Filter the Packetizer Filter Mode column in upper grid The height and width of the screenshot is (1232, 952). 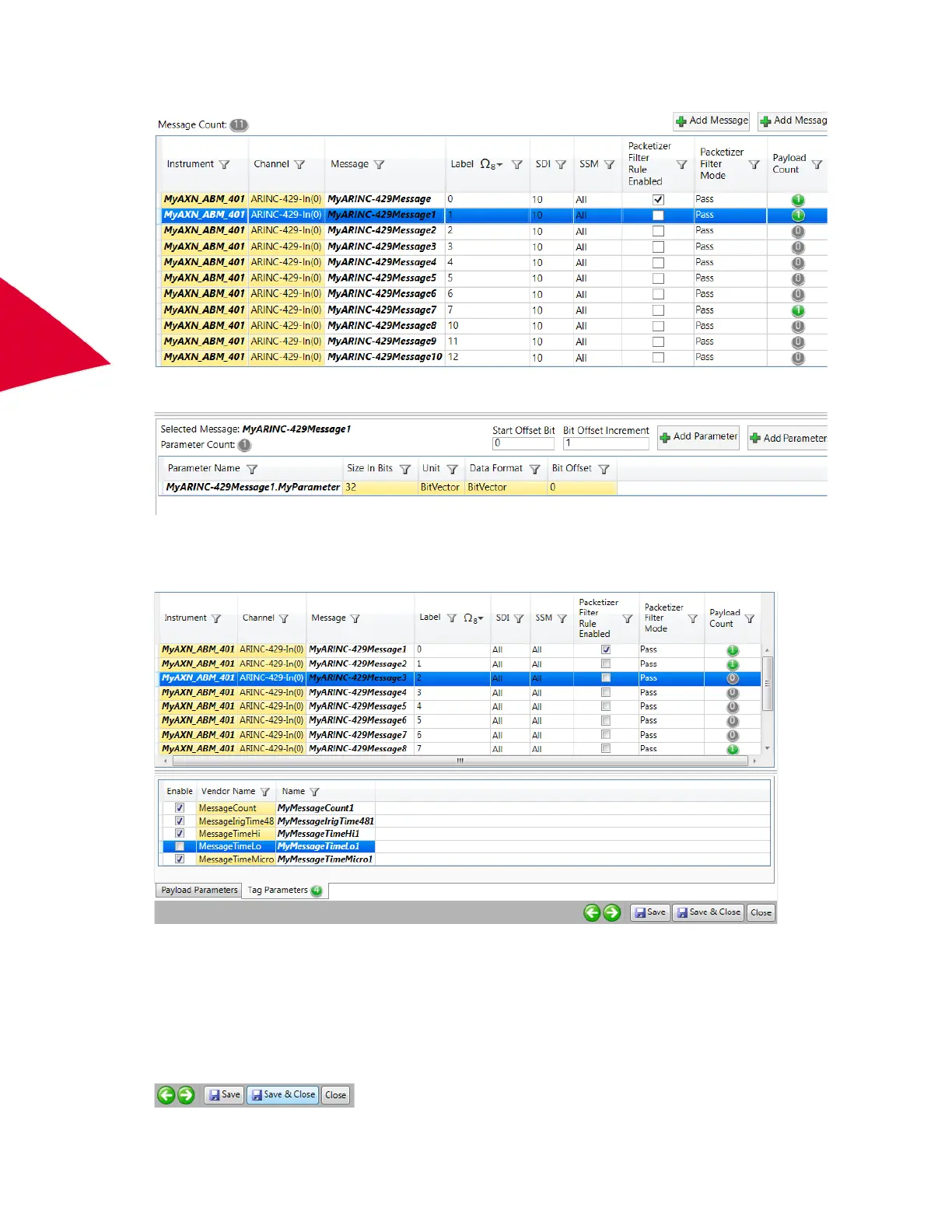tap(754, 165)
